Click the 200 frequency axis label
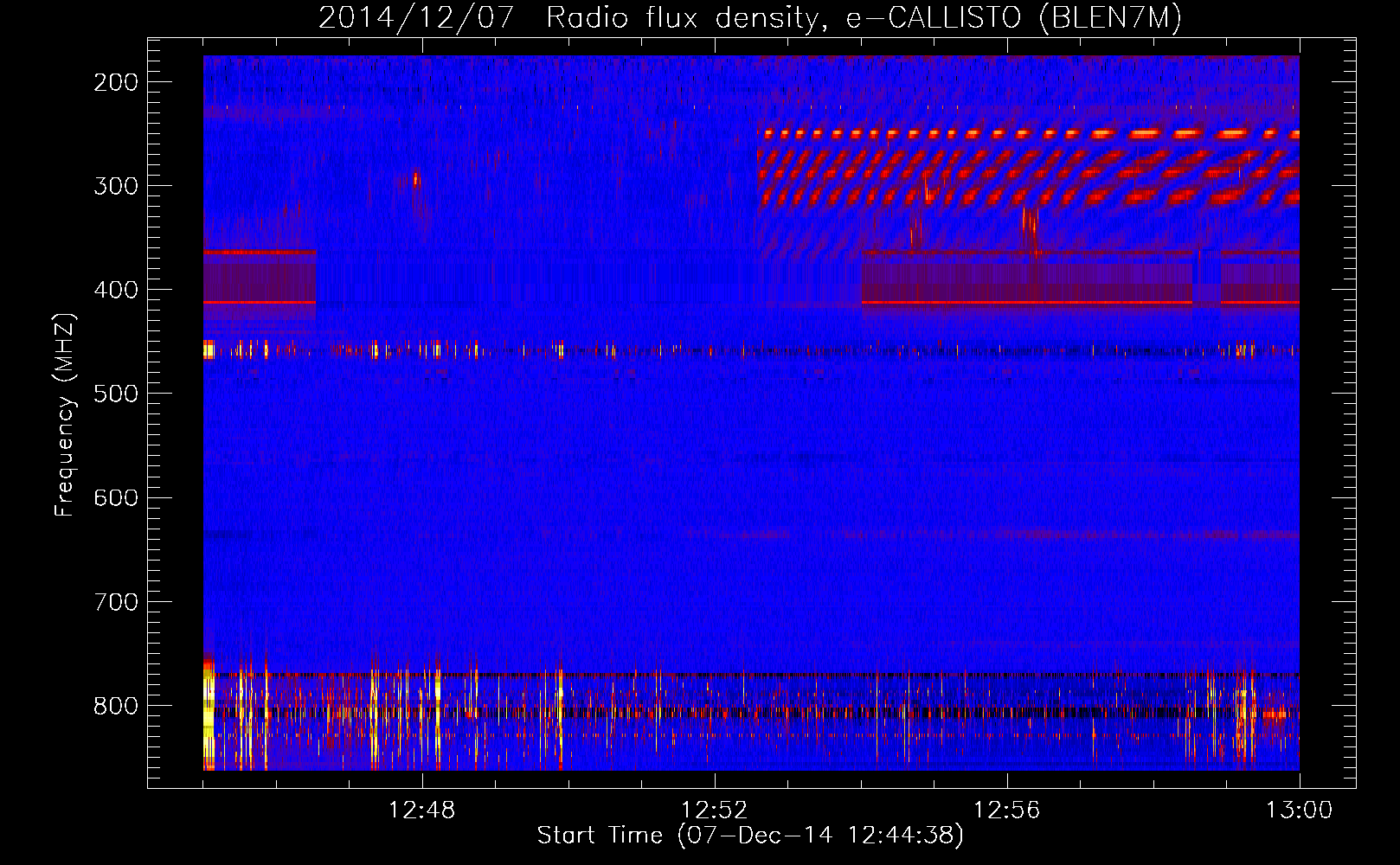The width and height of the screenshot is (1400, 865). point(116,82)
